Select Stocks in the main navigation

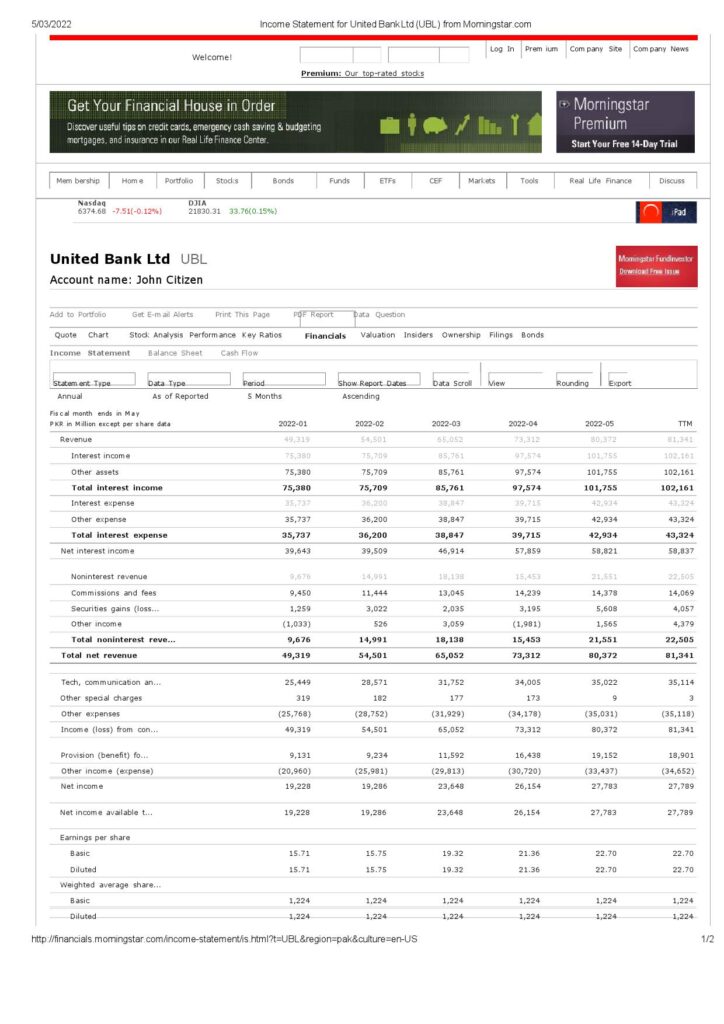[x=227, y=181]
